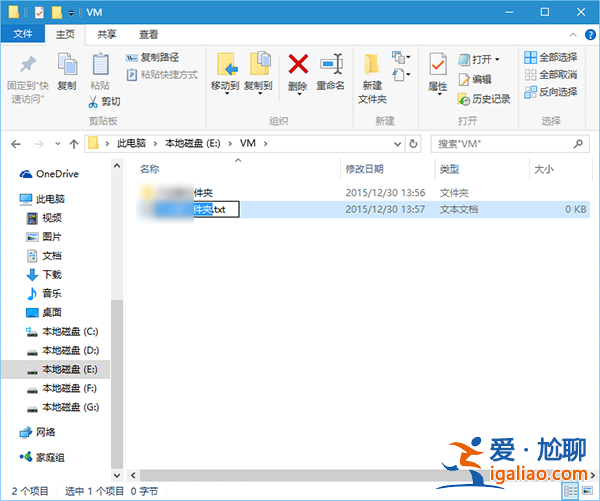
Task: Click 重命名 (Rename) icon
Action: pyautogui.click(x=331, y=64)
